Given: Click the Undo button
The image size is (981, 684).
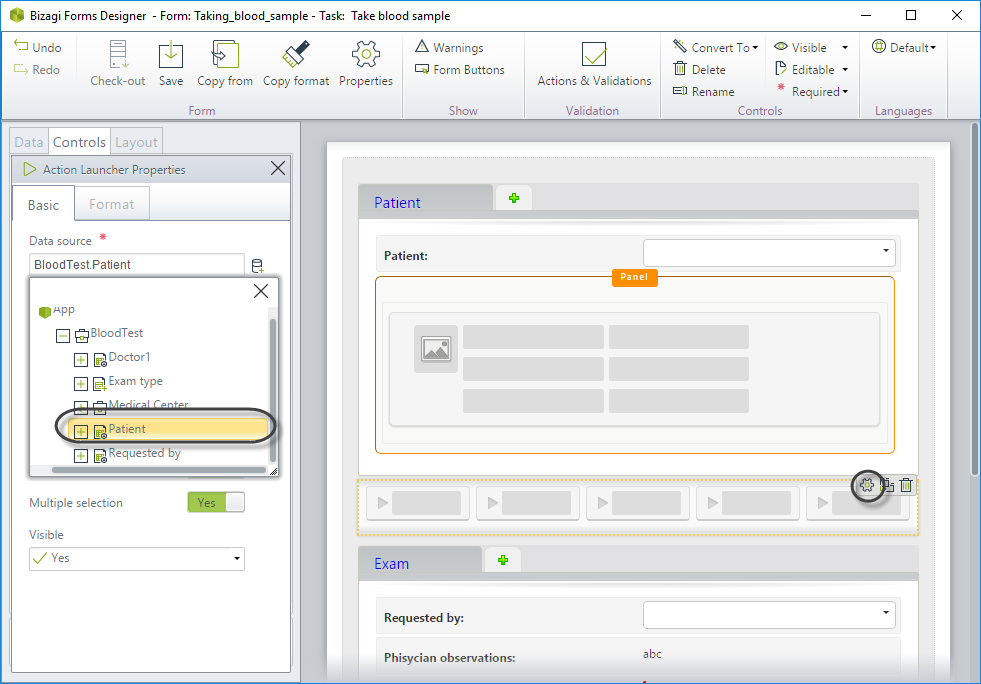Looking at the screenshot, I should pos(38,48).
